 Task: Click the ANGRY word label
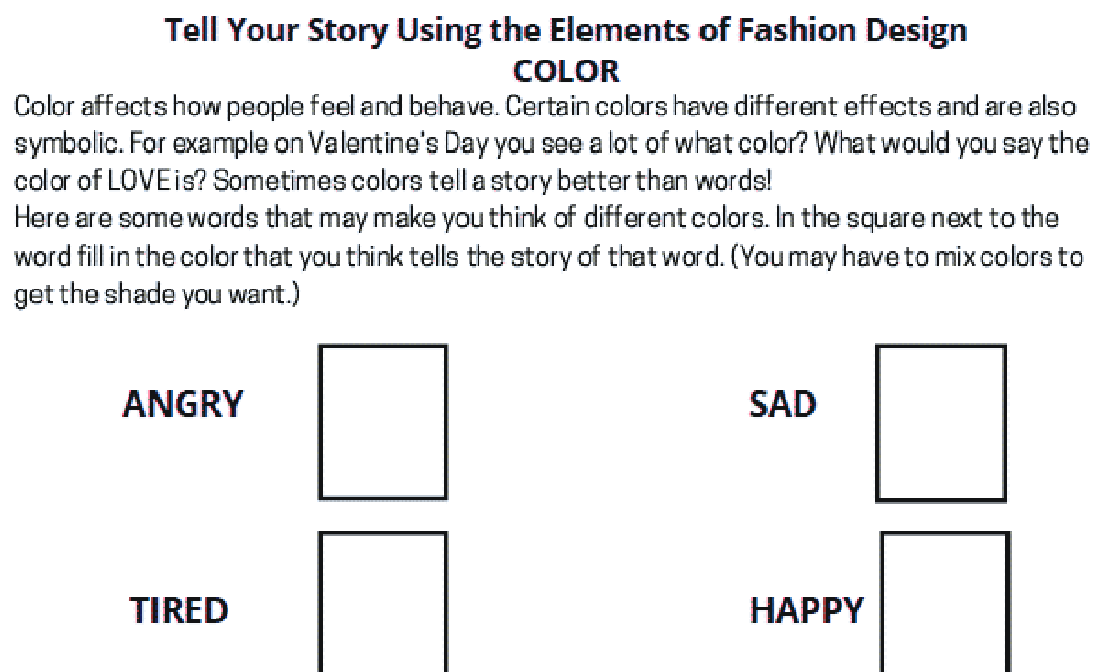(x=183, y=404)
